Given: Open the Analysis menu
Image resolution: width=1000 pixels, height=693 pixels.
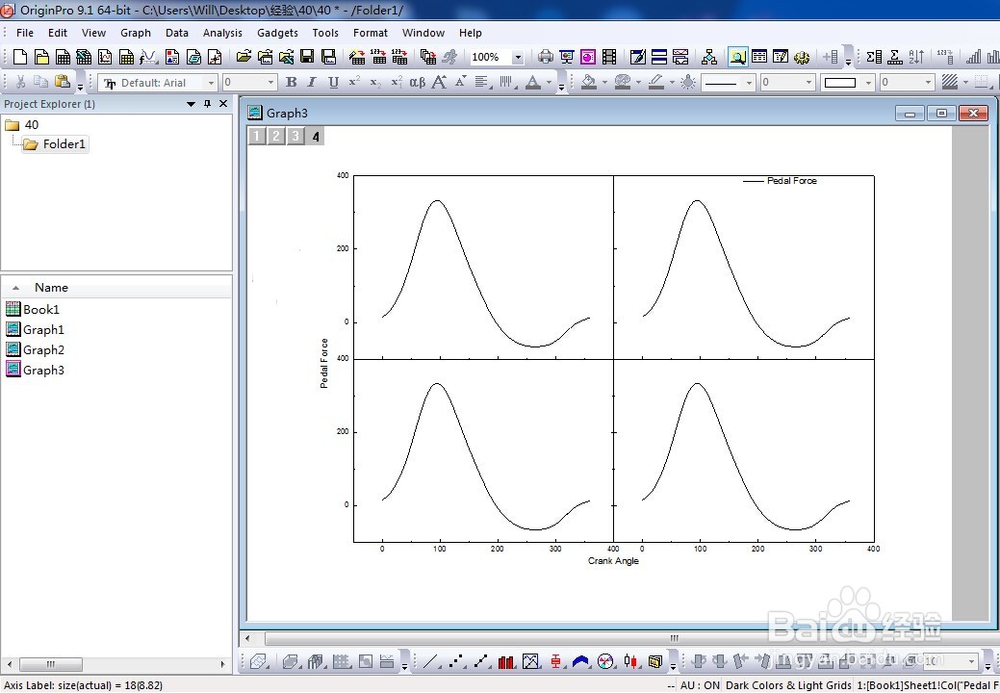Looking at the screenshot, I should (222, 33).
